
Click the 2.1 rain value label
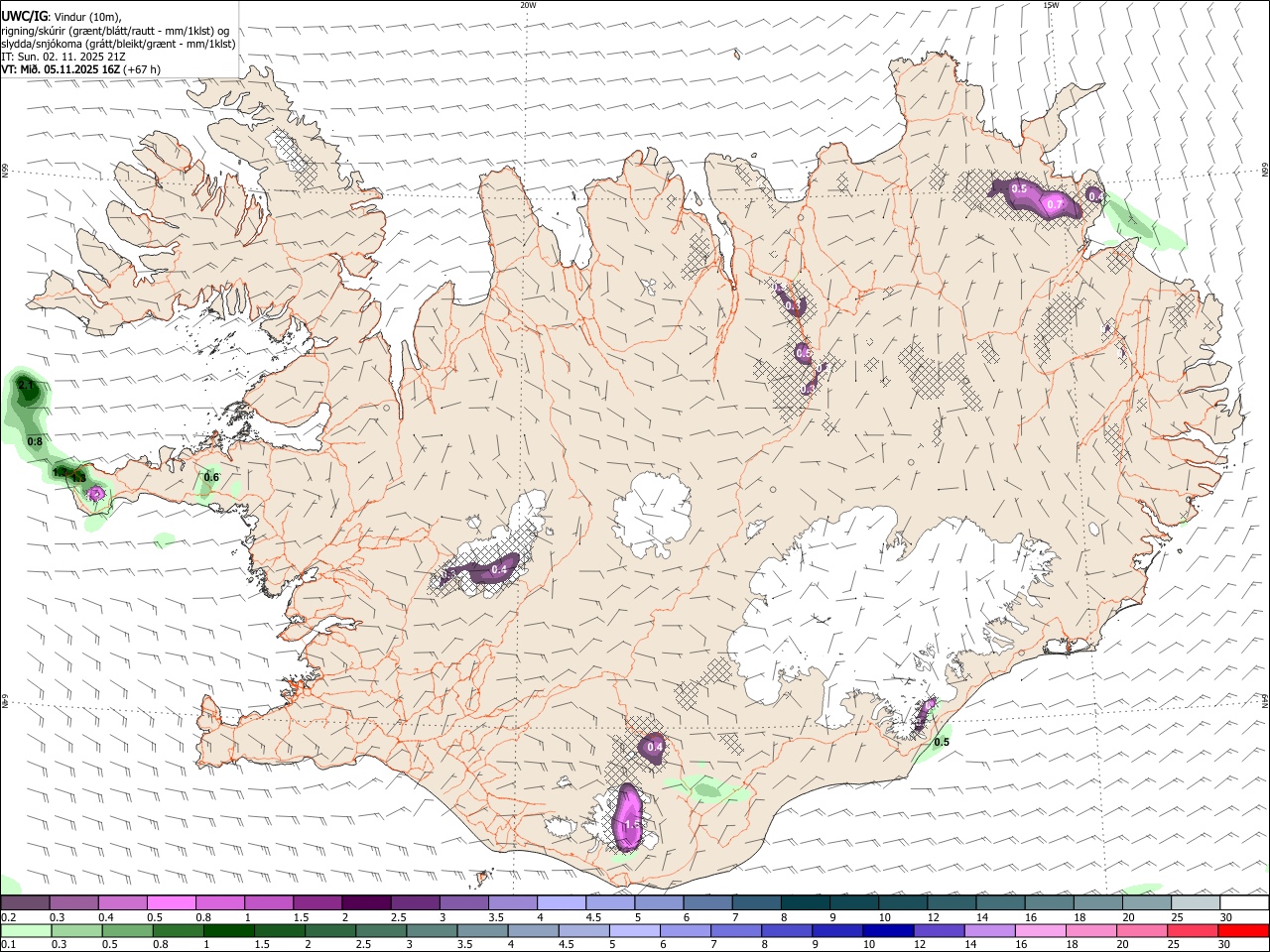coord(26,384)
